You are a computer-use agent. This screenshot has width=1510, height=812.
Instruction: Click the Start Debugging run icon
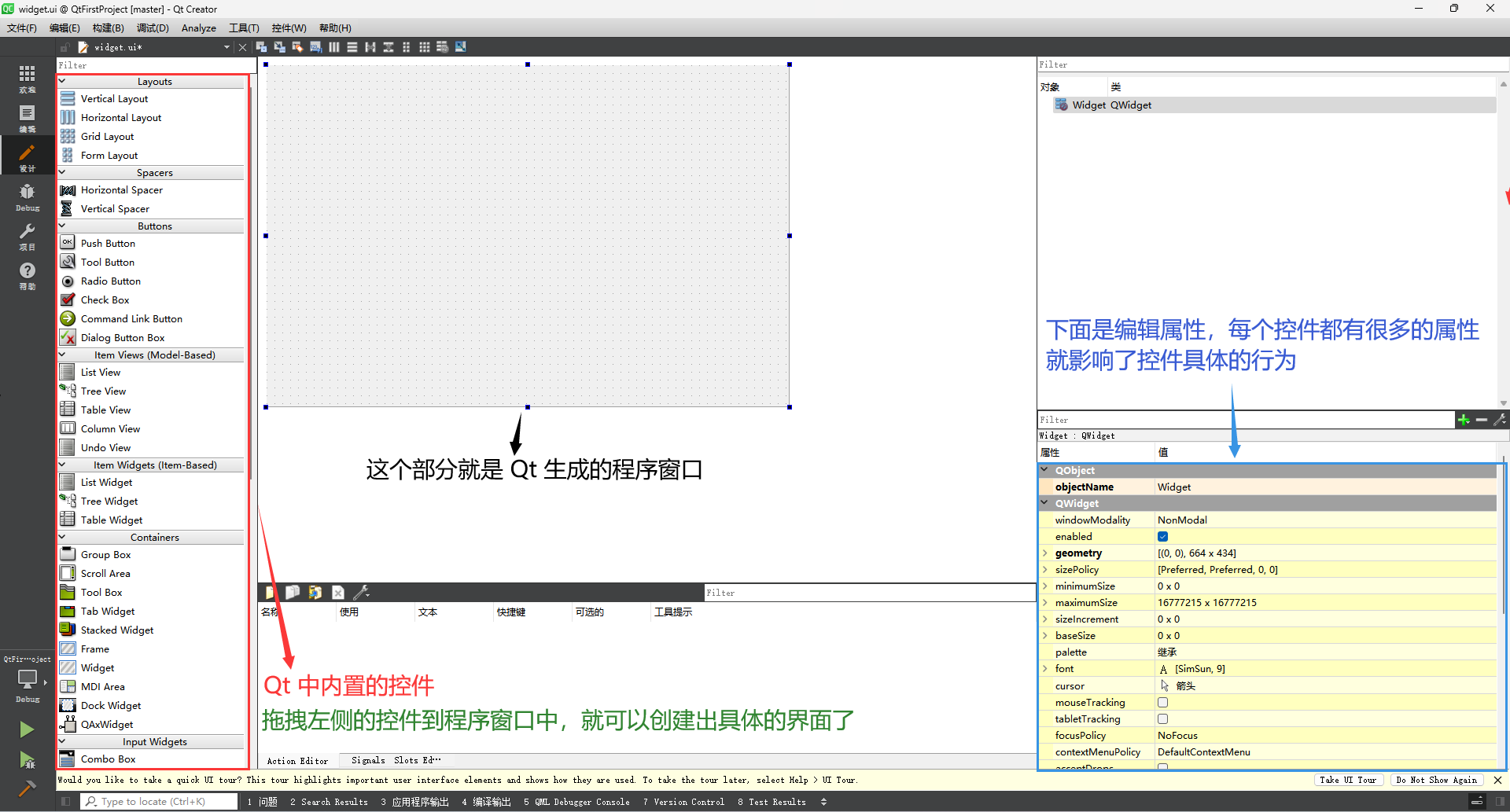[x=27, y=760]
